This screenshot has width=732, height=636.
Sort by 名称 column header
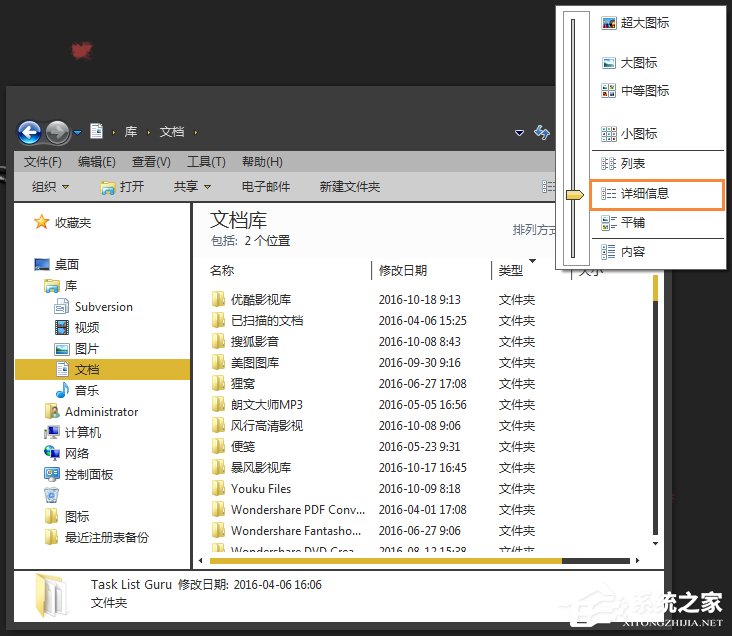(222, 270)
